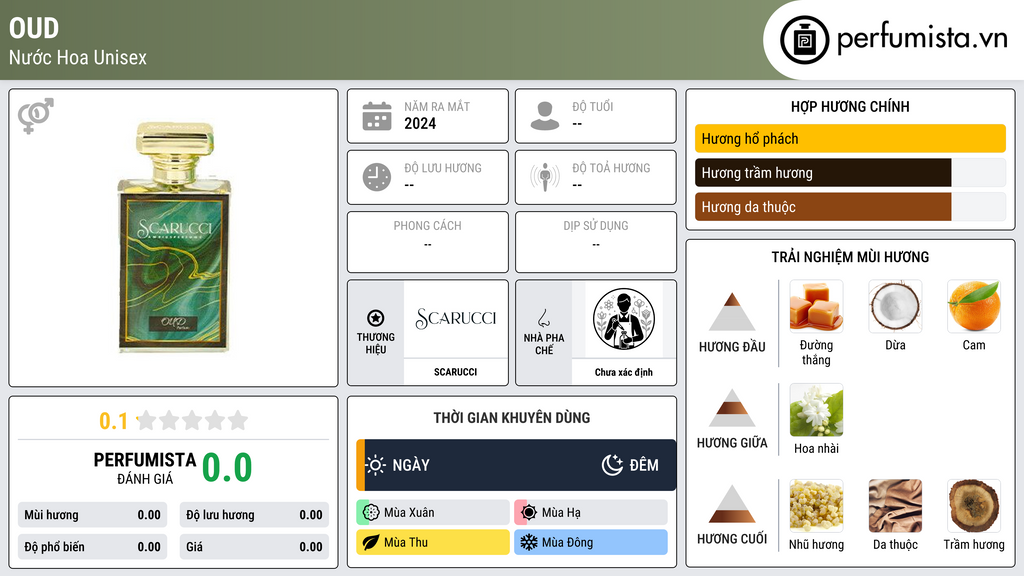Click the unisex gender symbol icon
The height and width of the screenshot is (576, 1024).
pyautogui.click(x=35, y=116)
